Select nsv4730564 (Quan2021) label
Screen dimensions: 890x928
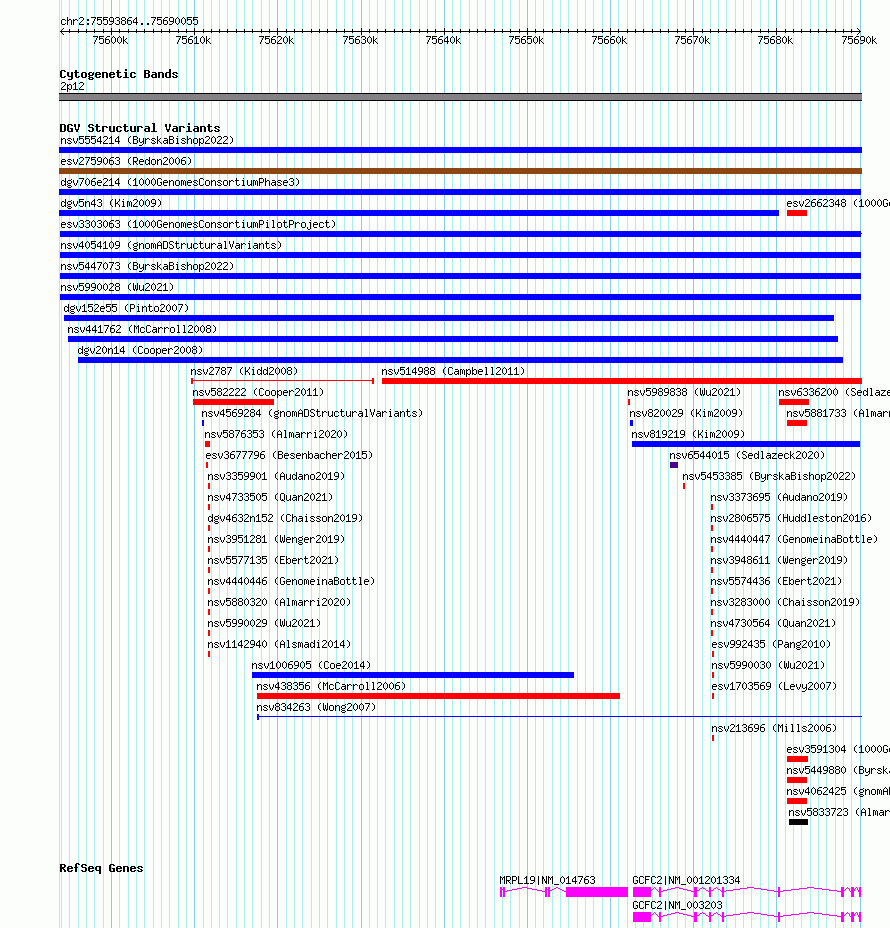(x=773, y=623)
